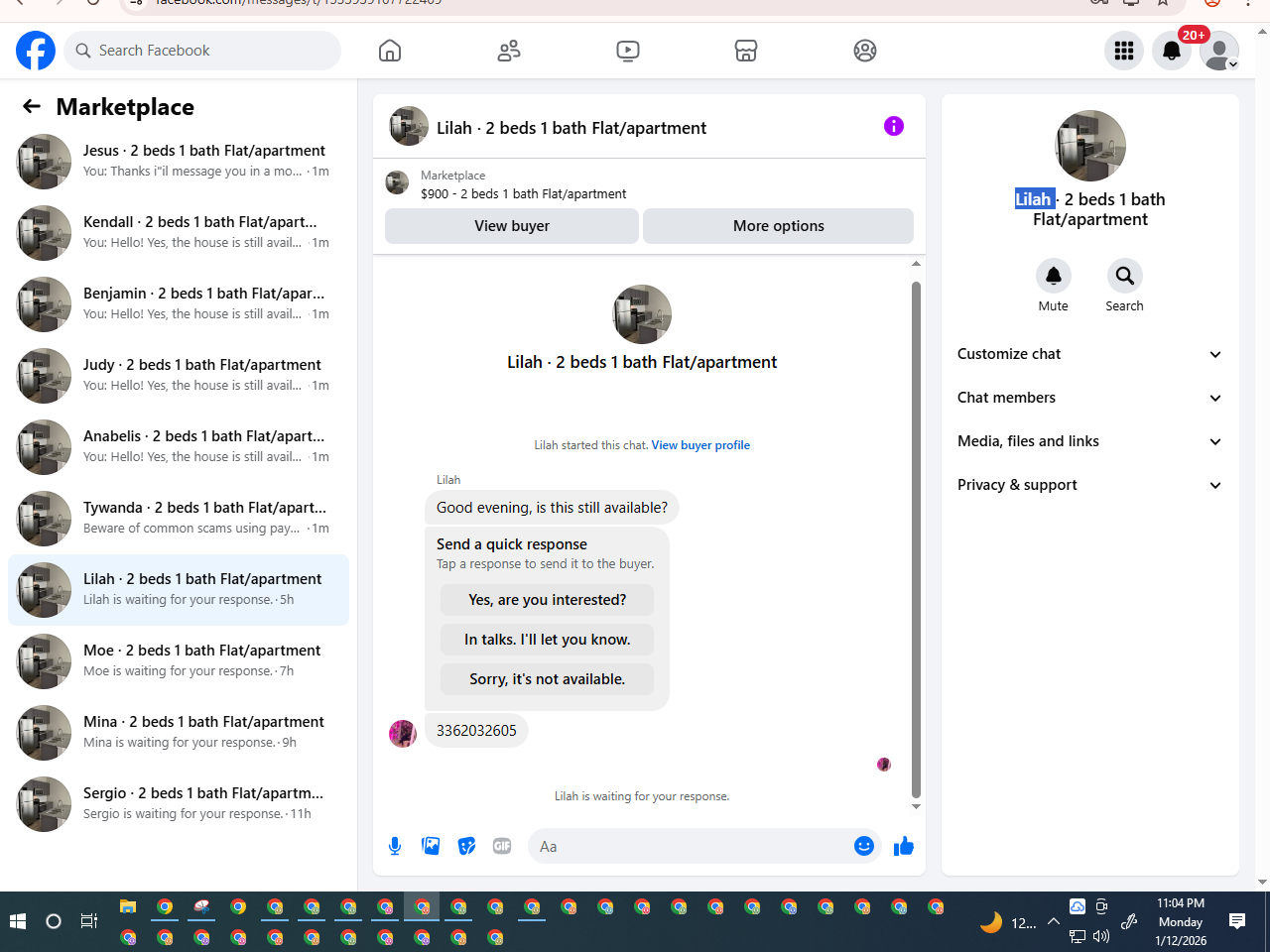Click the chat scrollbar up arrow
This screenshot has width=1270, height=952.
[x=916, y=264]
